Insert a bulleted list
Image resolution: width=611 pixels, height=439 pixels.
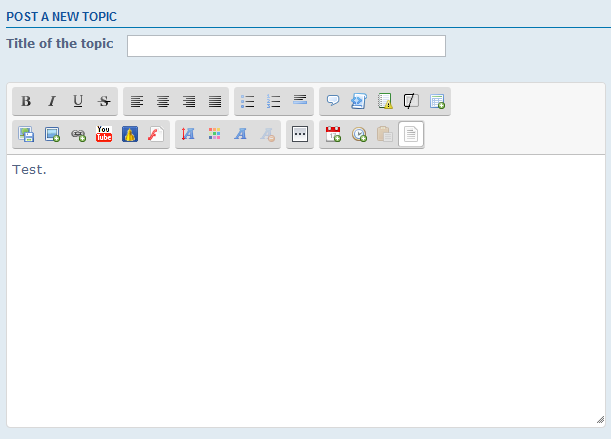(x=248, y=101)
